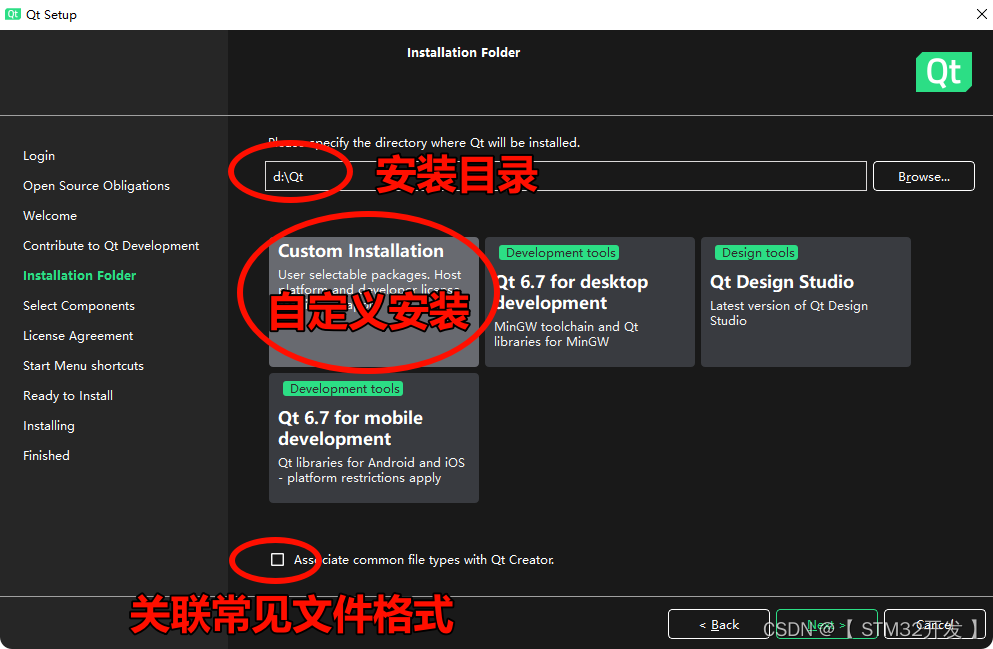Viewport: 993px width, 649px height.
Task: Enable associating common file types with Qt Creator
Action: [x=277, y=559]
